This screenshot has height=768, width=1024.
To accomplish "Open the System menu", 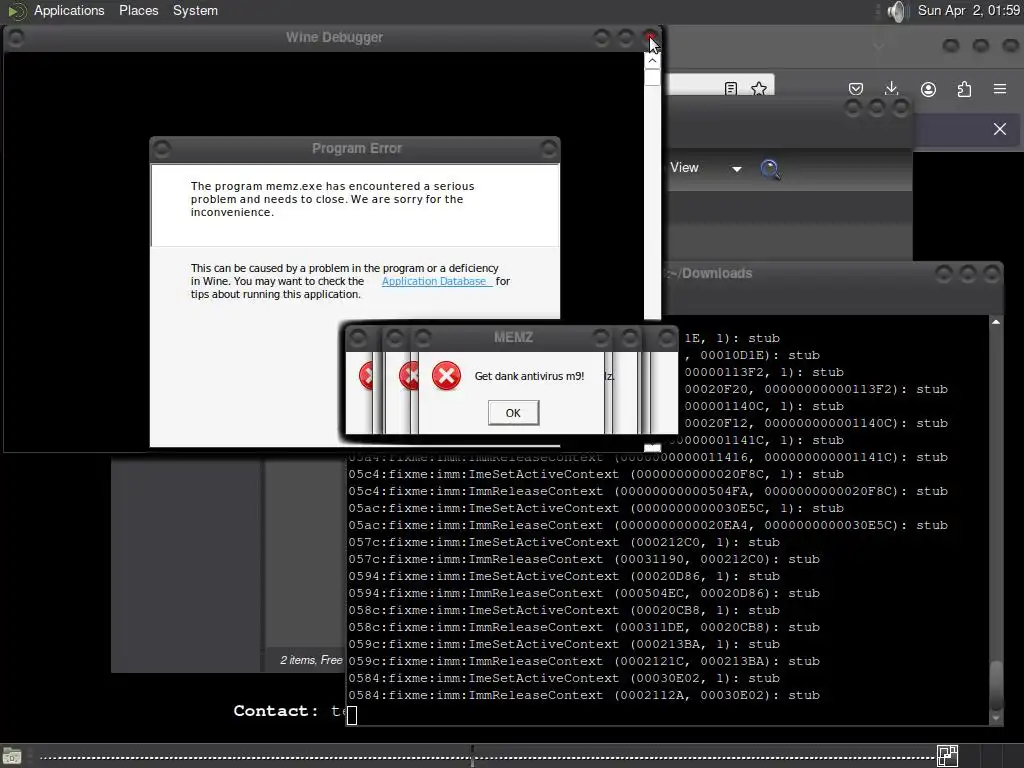I will click(x=195, y=10).
